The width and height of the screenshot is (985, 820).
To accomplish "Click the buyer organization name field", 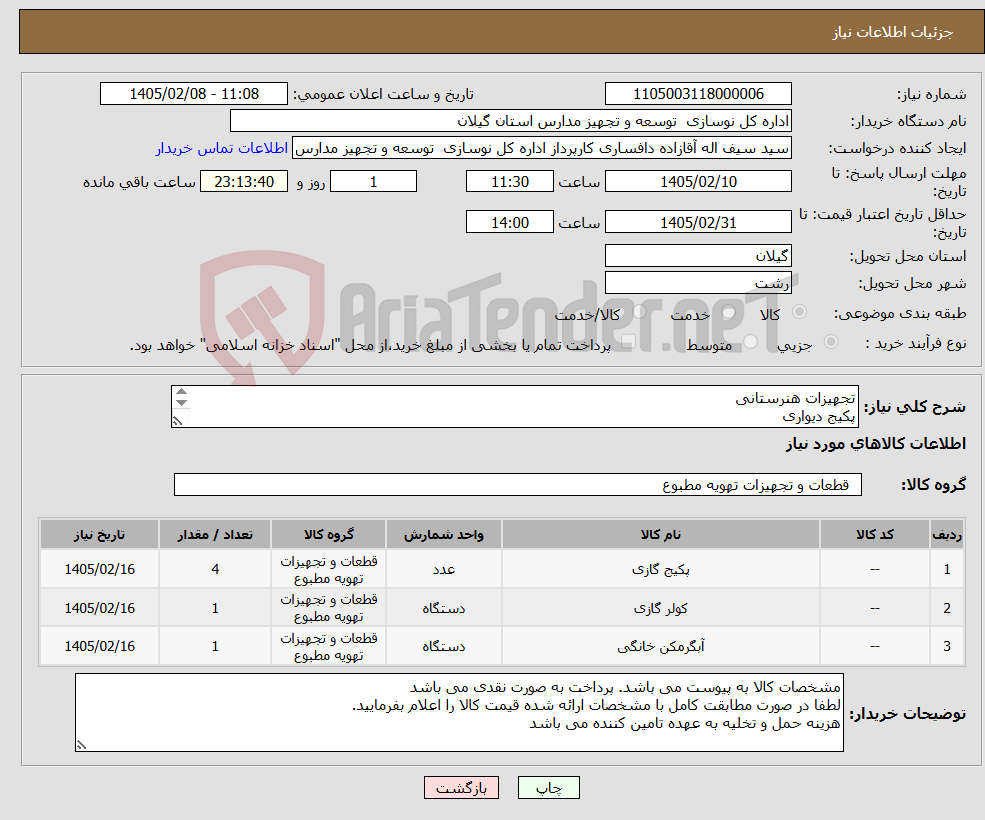I will point(511,121).
